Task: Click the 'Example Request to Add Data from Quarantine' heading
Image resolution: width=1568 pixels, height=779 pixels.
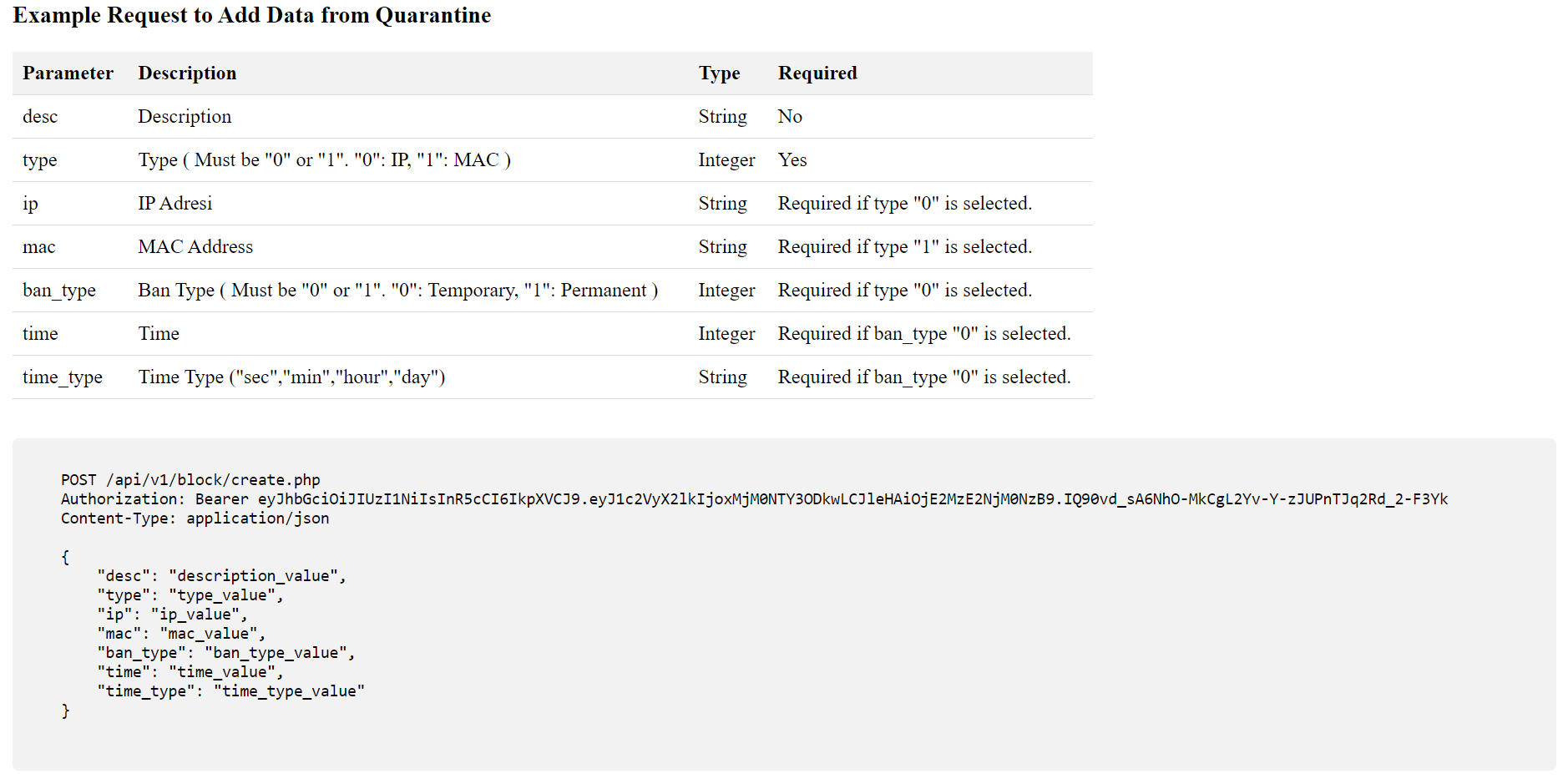Action: coord(251,16)
